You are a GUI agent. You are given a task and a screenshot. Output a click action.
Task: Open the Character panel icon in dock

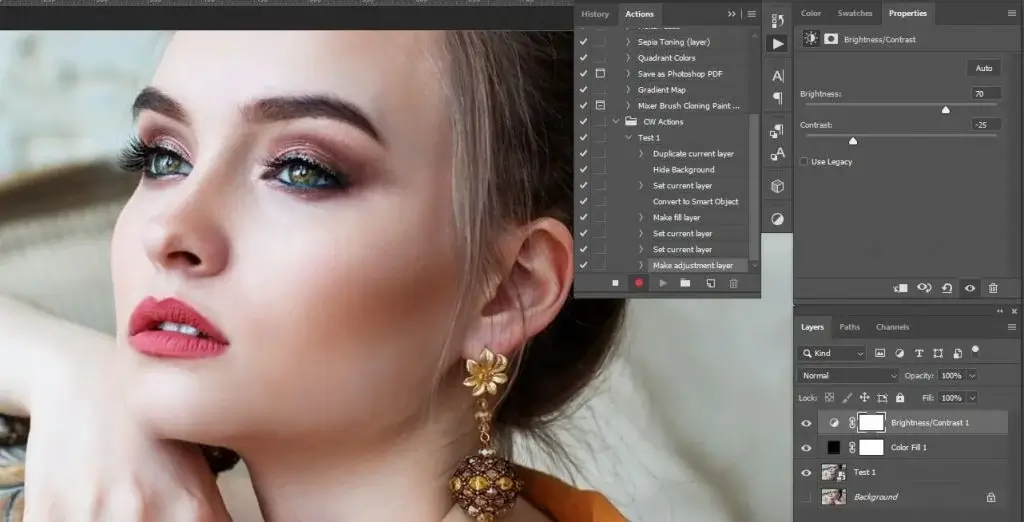click(x=777, y=76)
